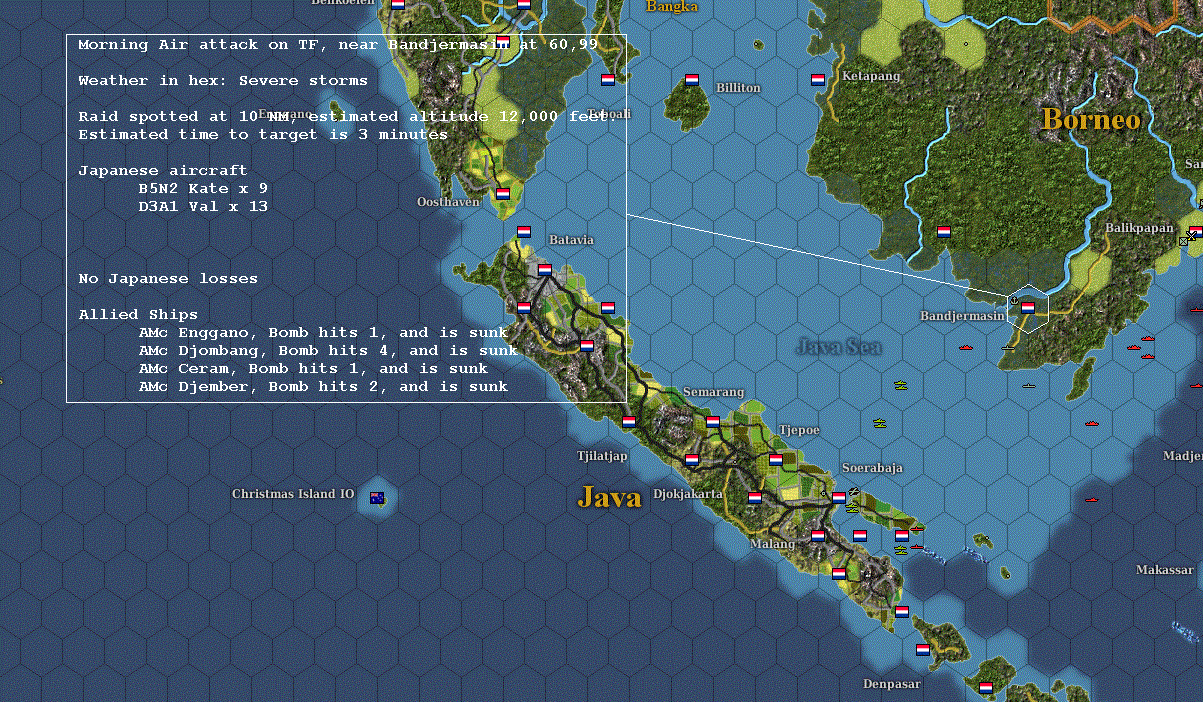1203x702 pixels.
Task: Select the Dutch flag just below Batavia label
Action: coord(545,270)
